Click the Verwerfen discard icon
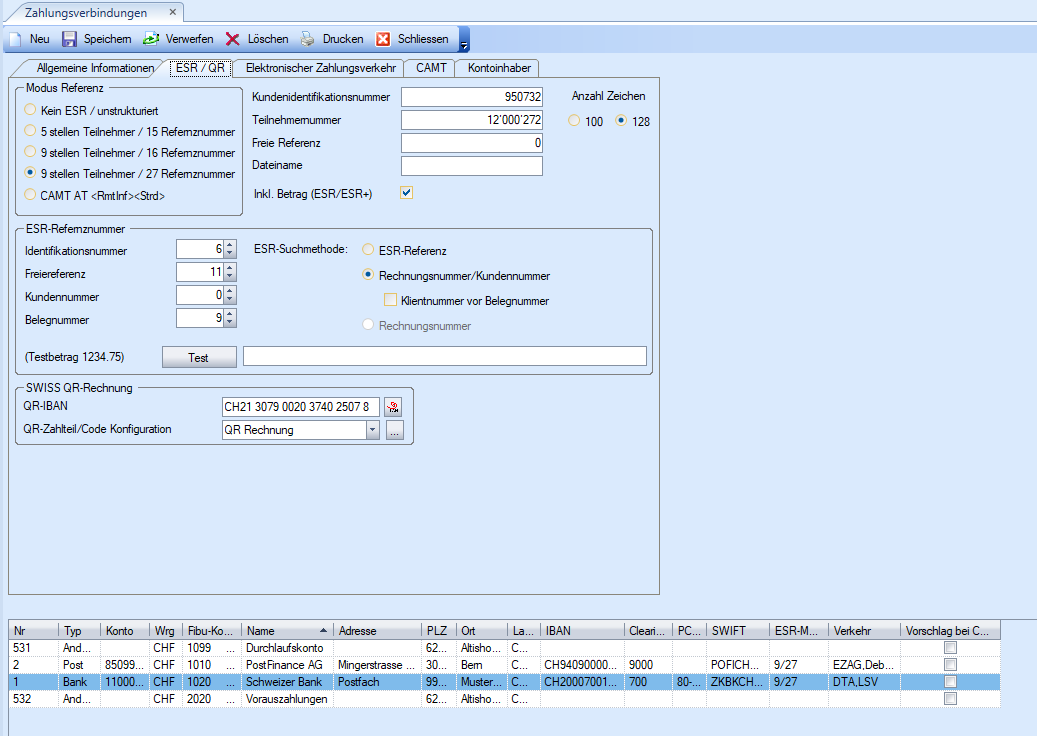Viewport: 1037px width, 736px height. coord(151,39)
